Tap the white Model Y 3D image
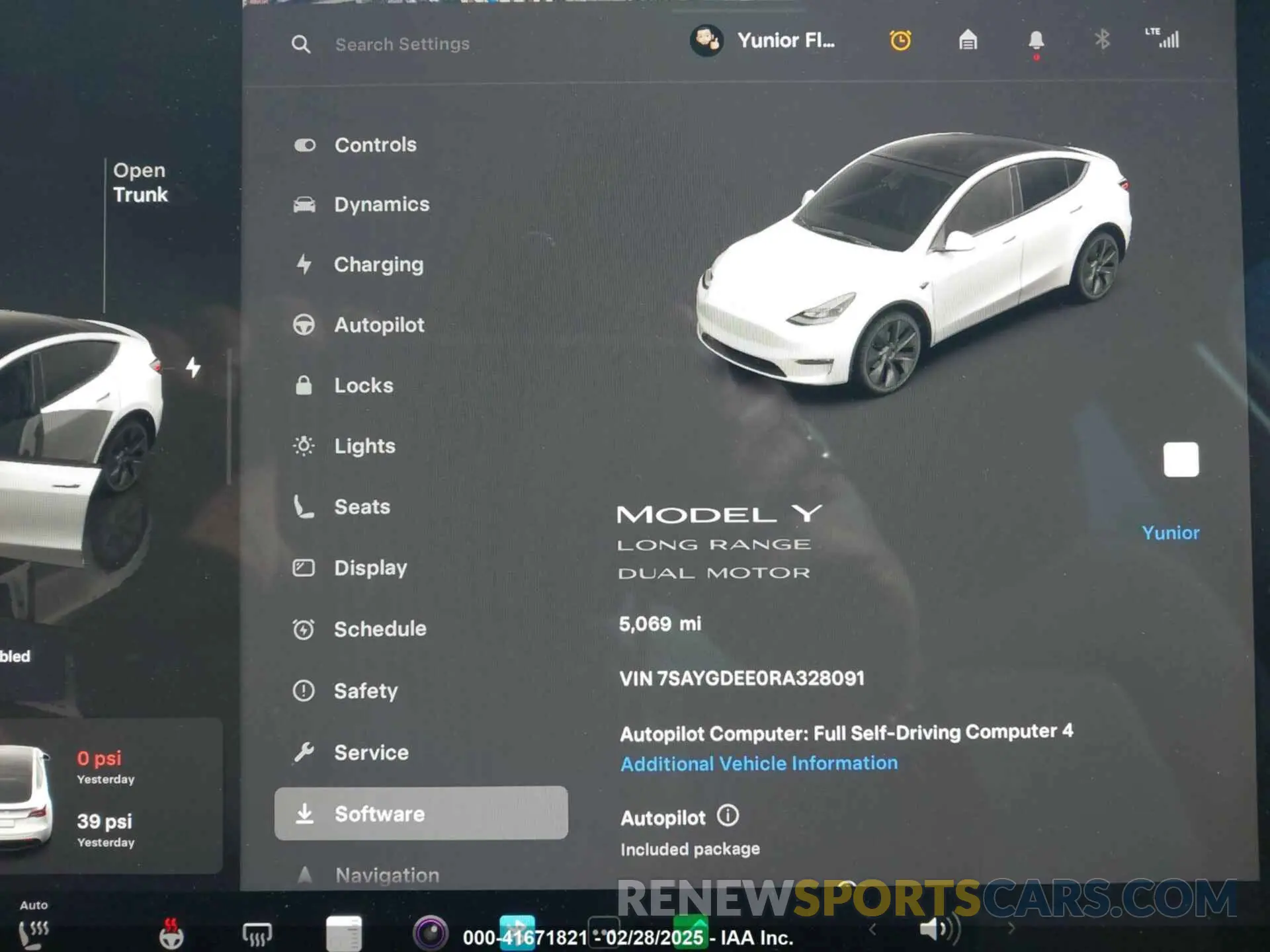The image size is (1270, 952). click(914, 263)
